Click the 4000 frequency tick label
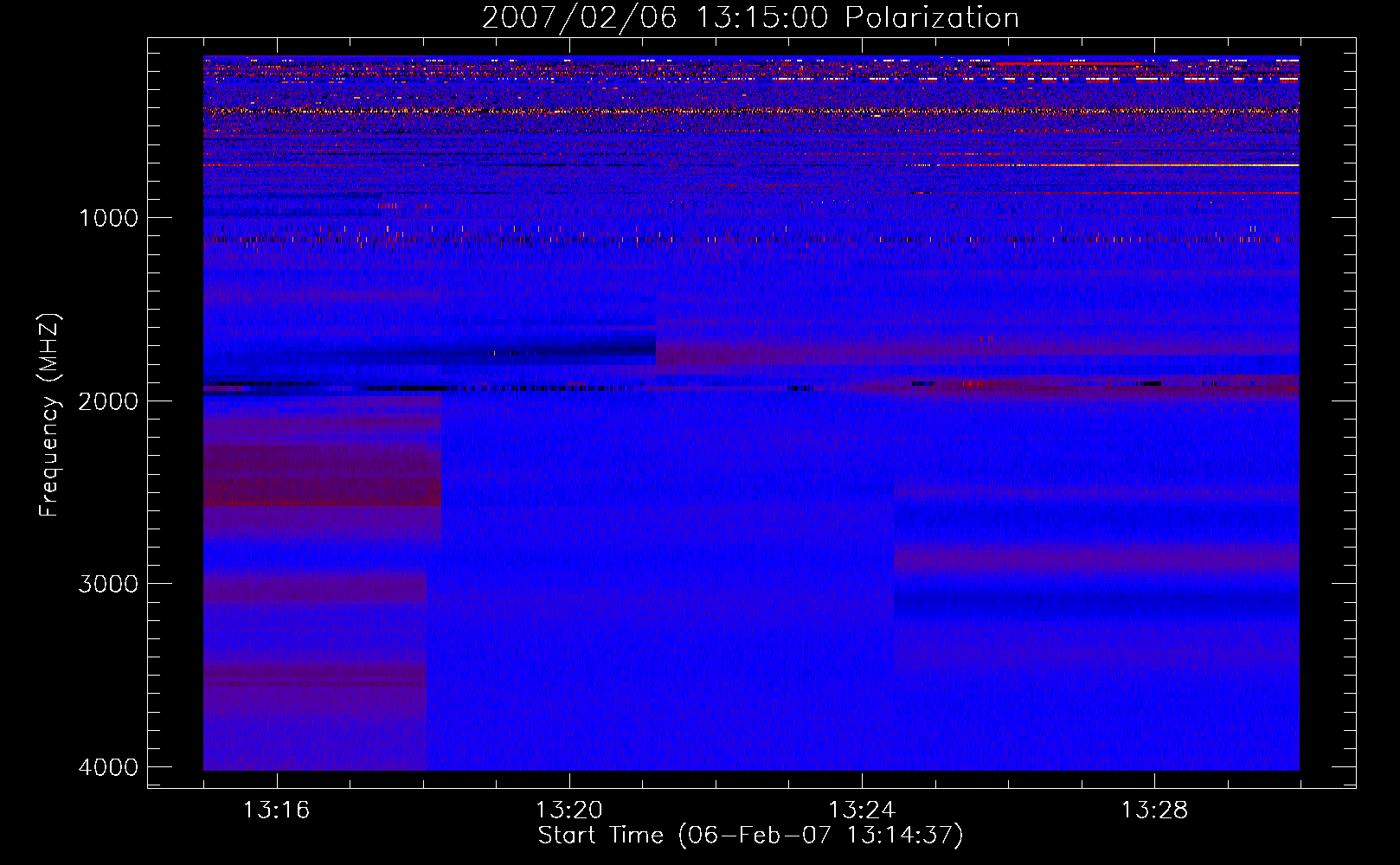This screenshot has height=865, width=1400. click(108, 767)
